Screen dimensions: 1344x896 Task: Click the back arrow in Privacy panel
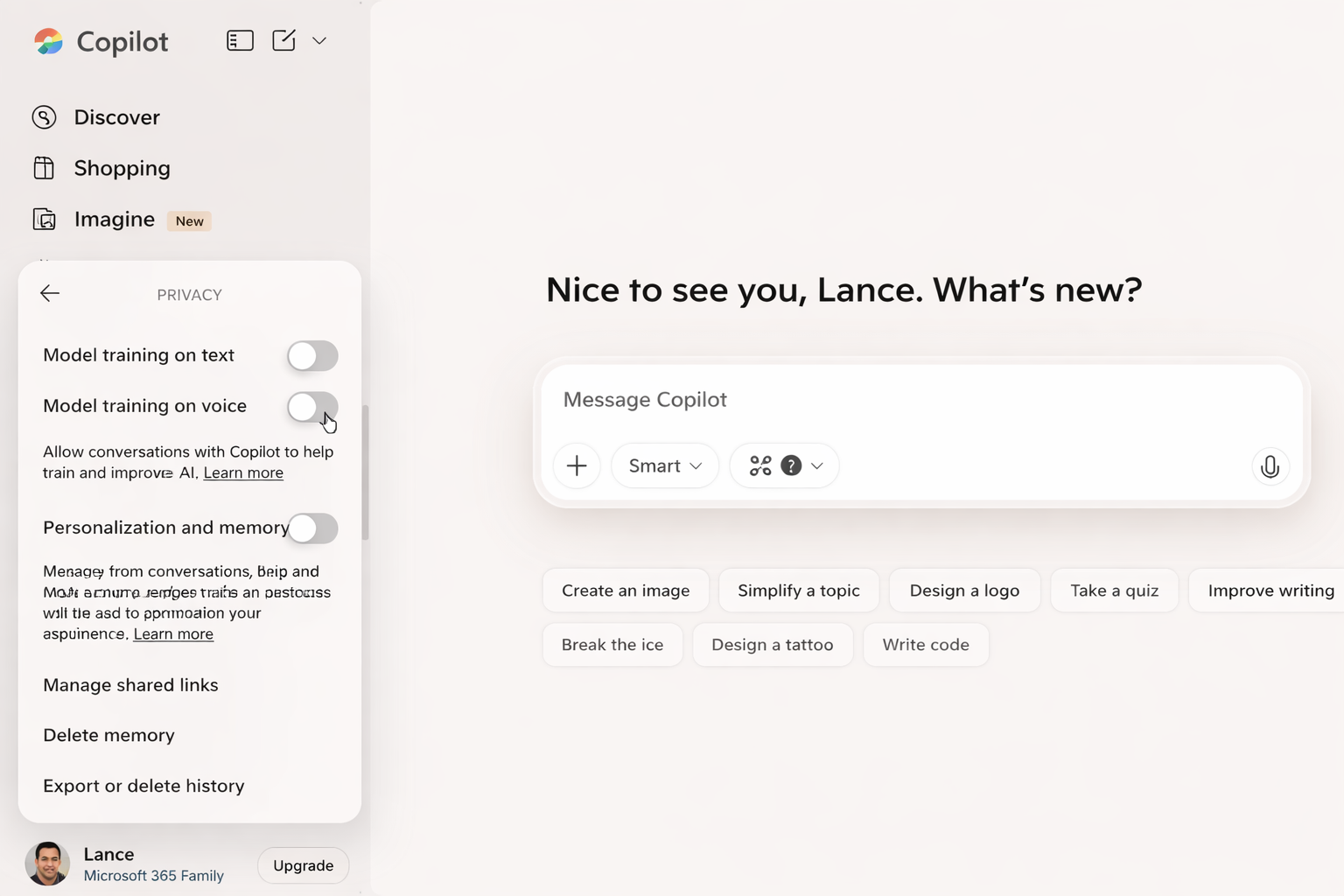50,294
